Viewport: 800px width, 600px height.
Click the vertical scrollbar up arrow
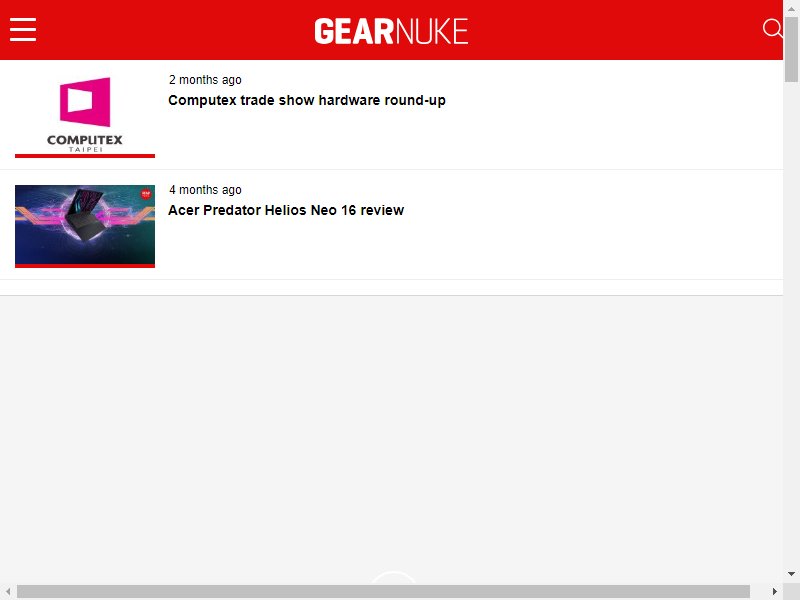click(x=791, y=8)
